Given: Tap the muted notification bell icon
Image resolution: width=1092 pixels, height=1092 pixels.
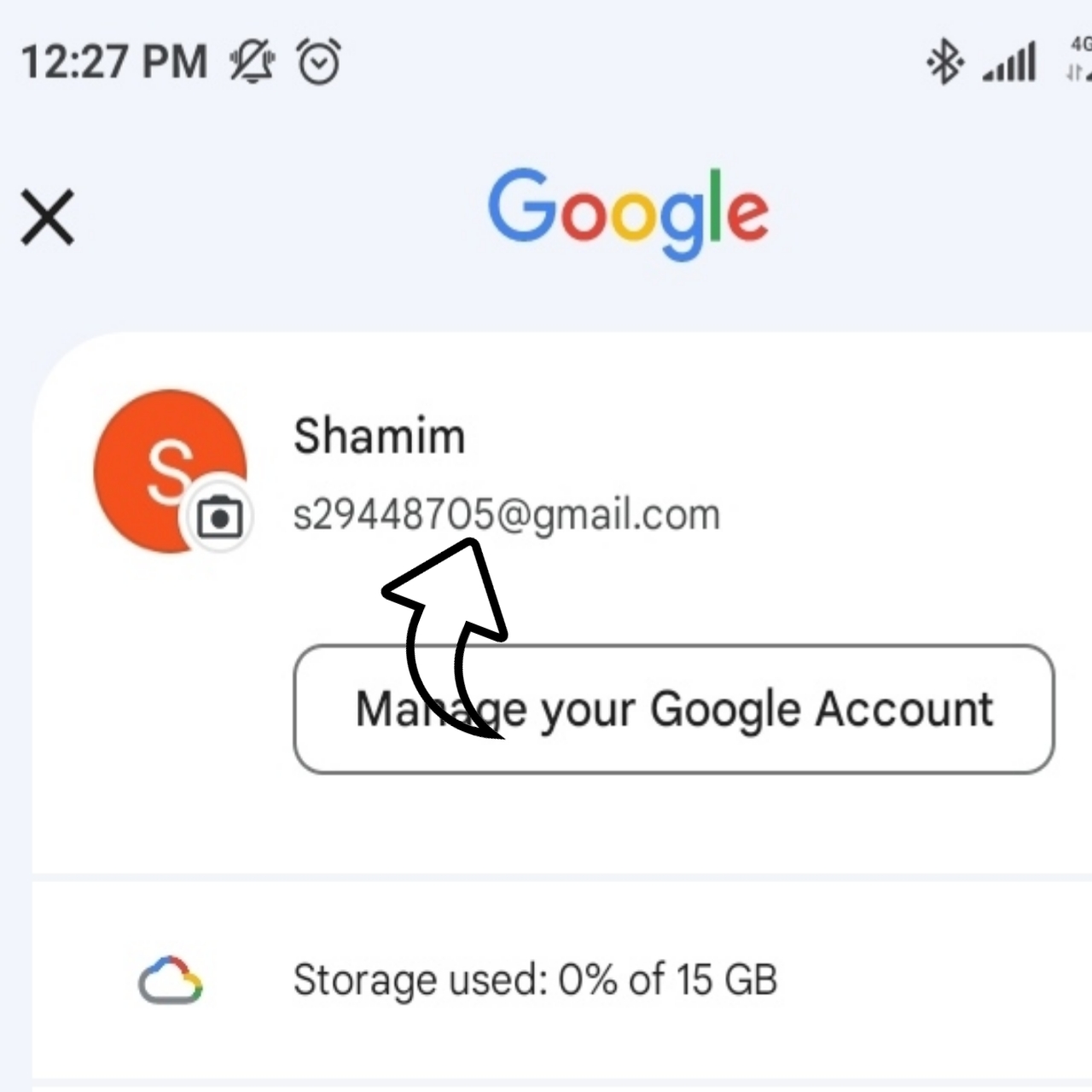Looking at the screenshot, I should 253,62.
